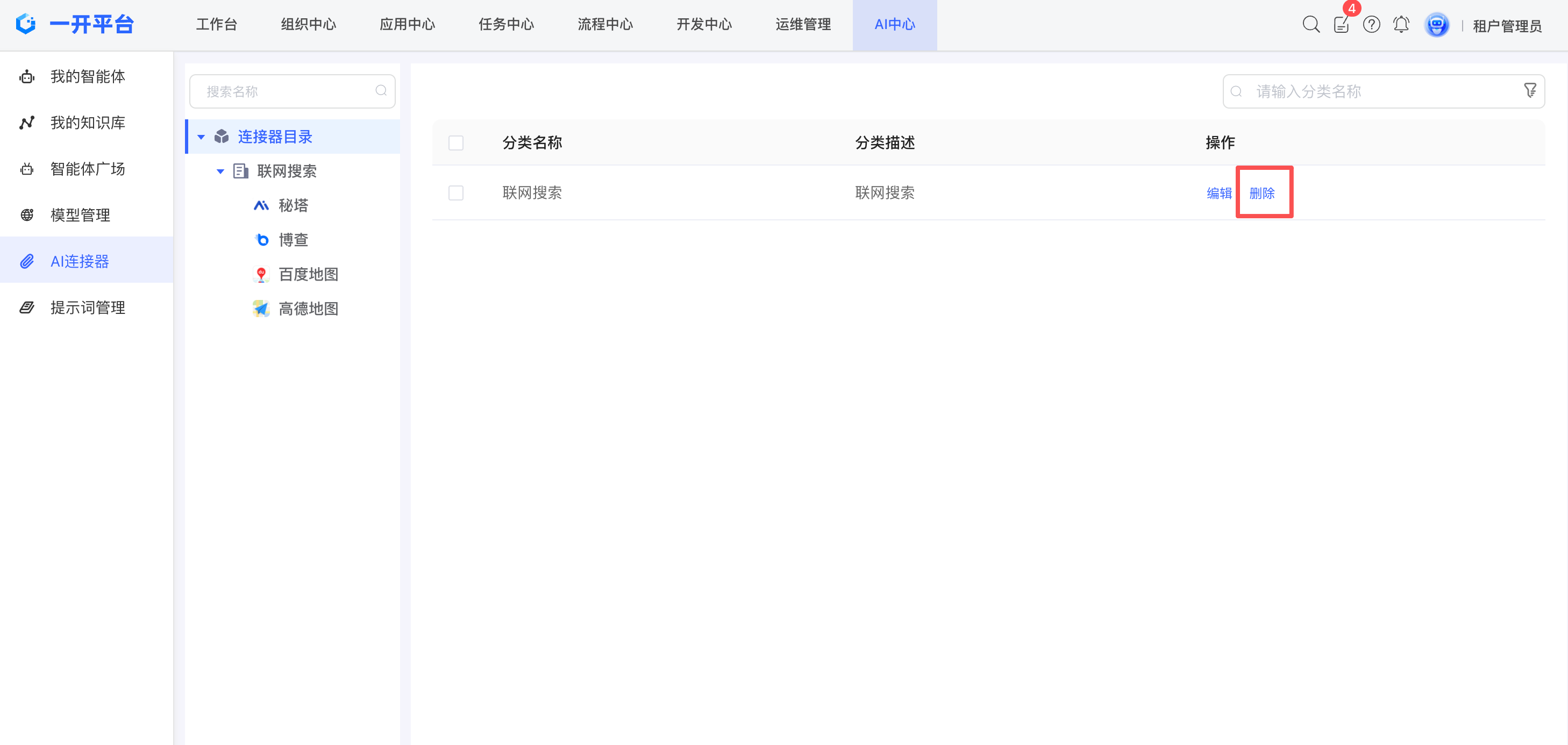Switch to the 开发中心 tab
The image size is (1568, 745).
704,25
